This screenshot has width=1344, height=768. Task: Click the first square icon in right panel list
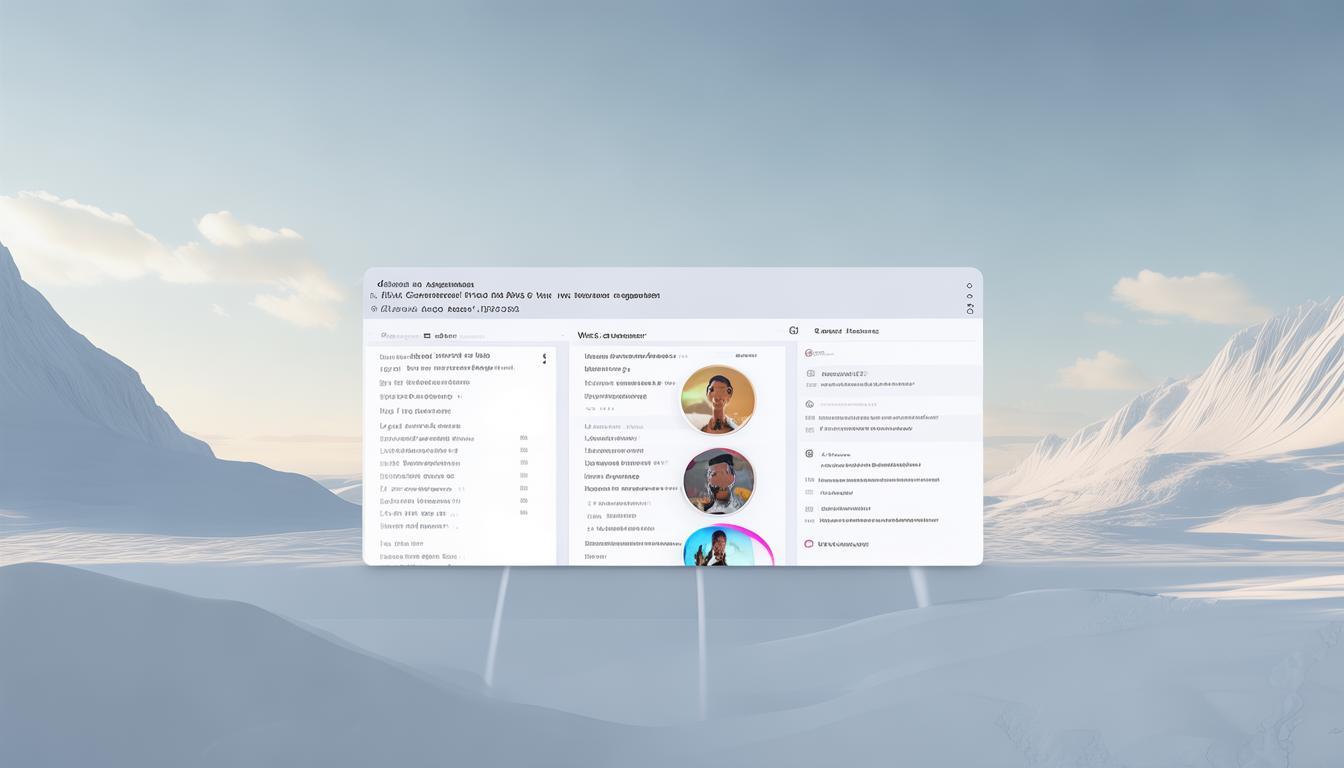(x=810, y=374)
